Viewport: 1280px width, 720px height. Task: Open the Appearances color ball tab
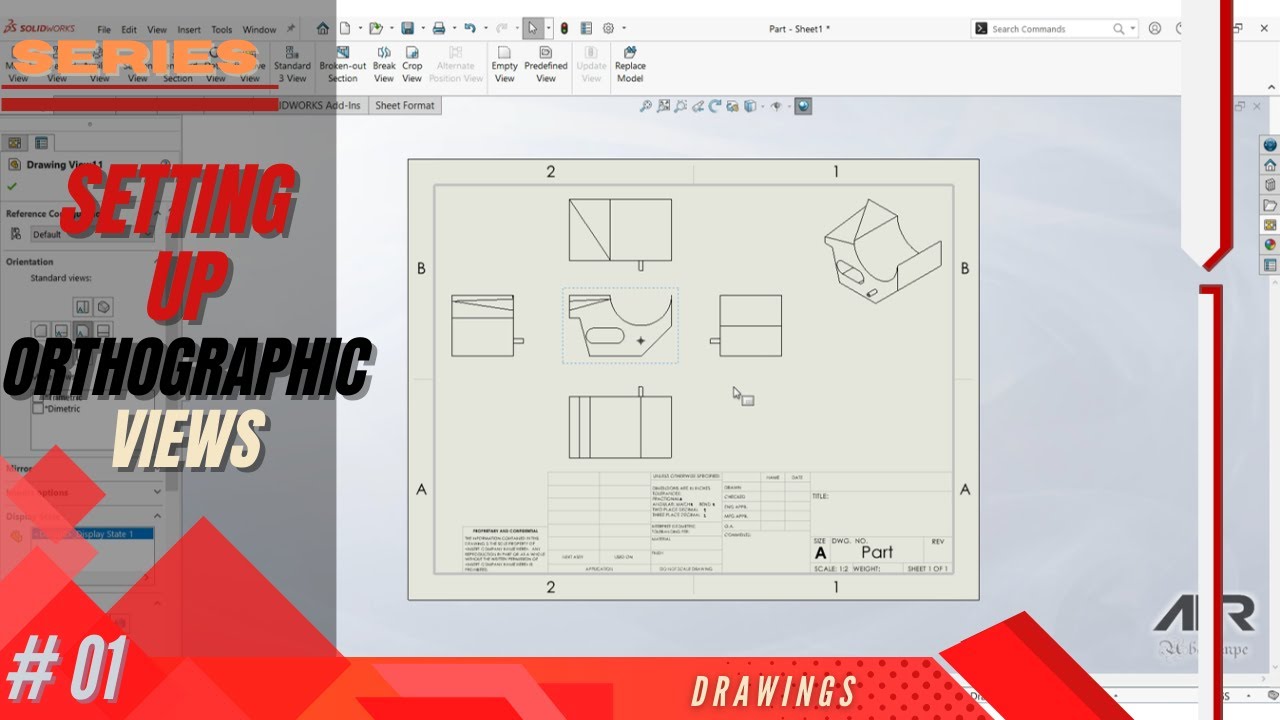click(x=1270, y=245)
